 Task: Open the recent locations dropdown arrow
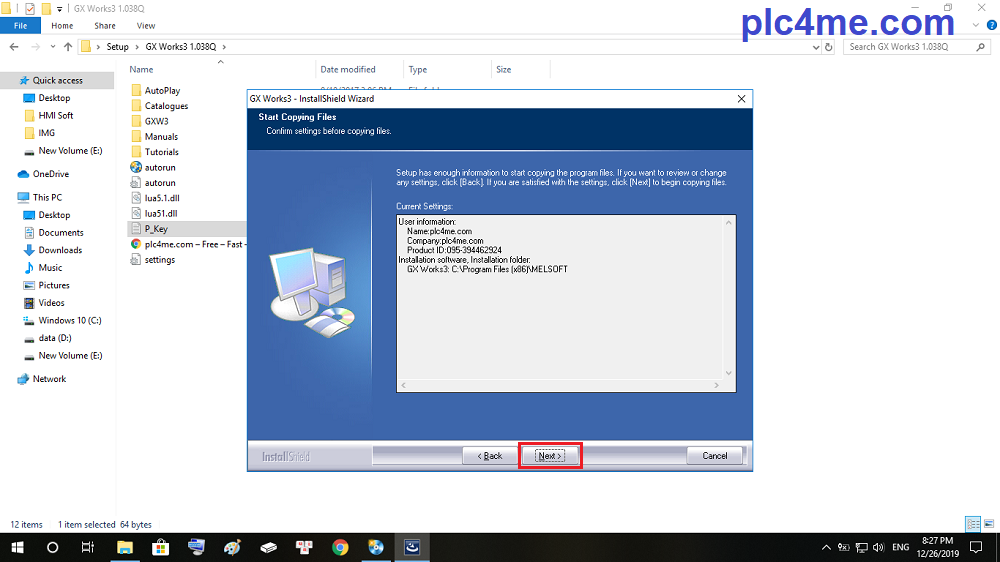(x=51, y=47)
